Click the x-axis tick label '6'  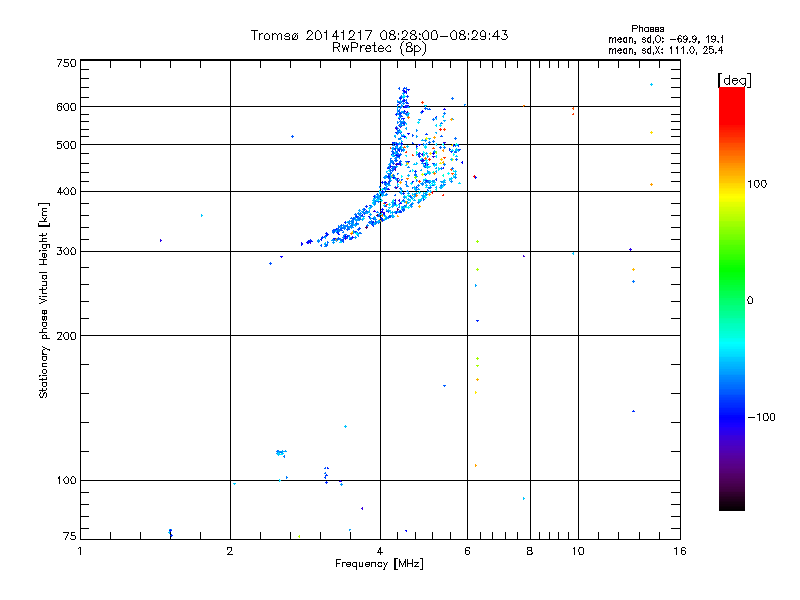(467, 551)
